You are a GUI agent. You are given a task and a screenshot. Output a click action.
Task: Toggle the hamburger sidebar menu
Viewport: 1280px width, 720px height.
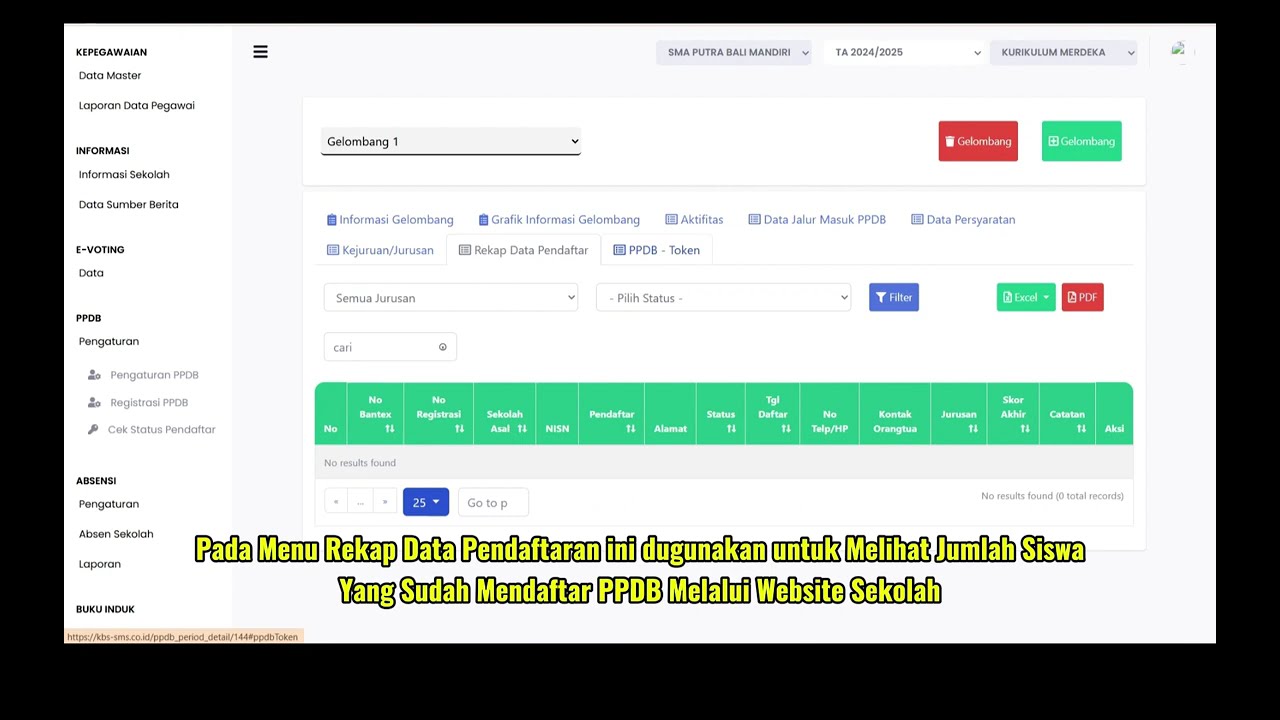[260, 52]
